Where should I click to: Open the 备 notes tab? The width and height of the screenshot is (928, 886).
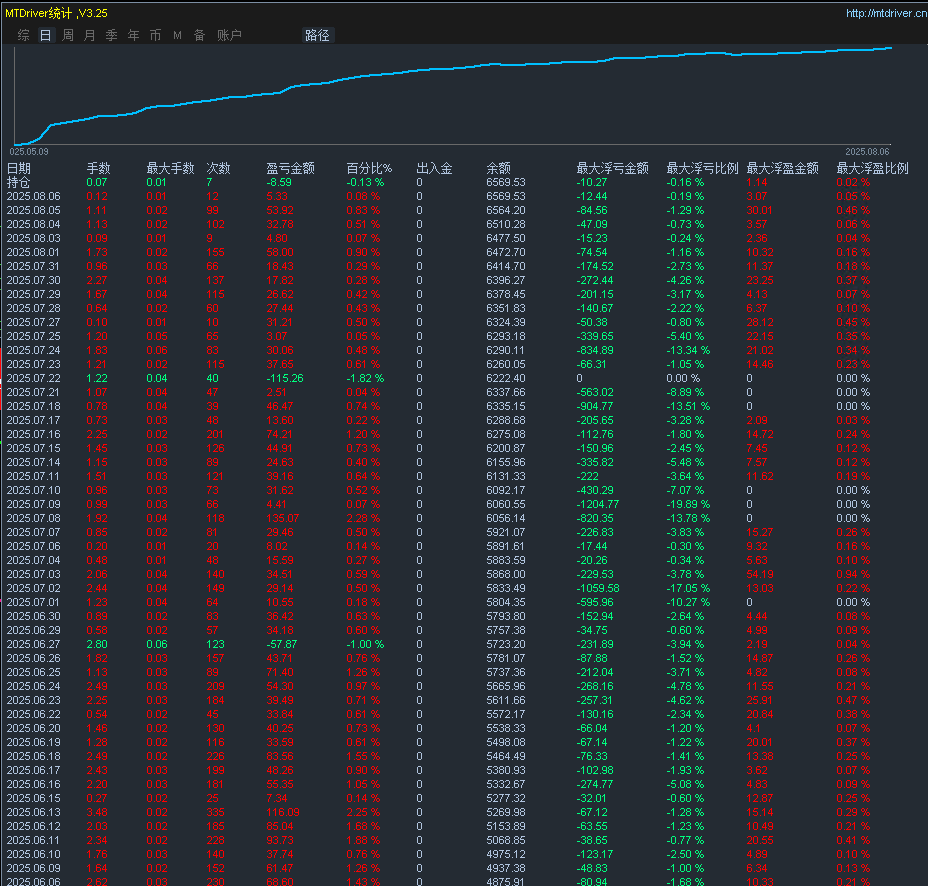199,36
